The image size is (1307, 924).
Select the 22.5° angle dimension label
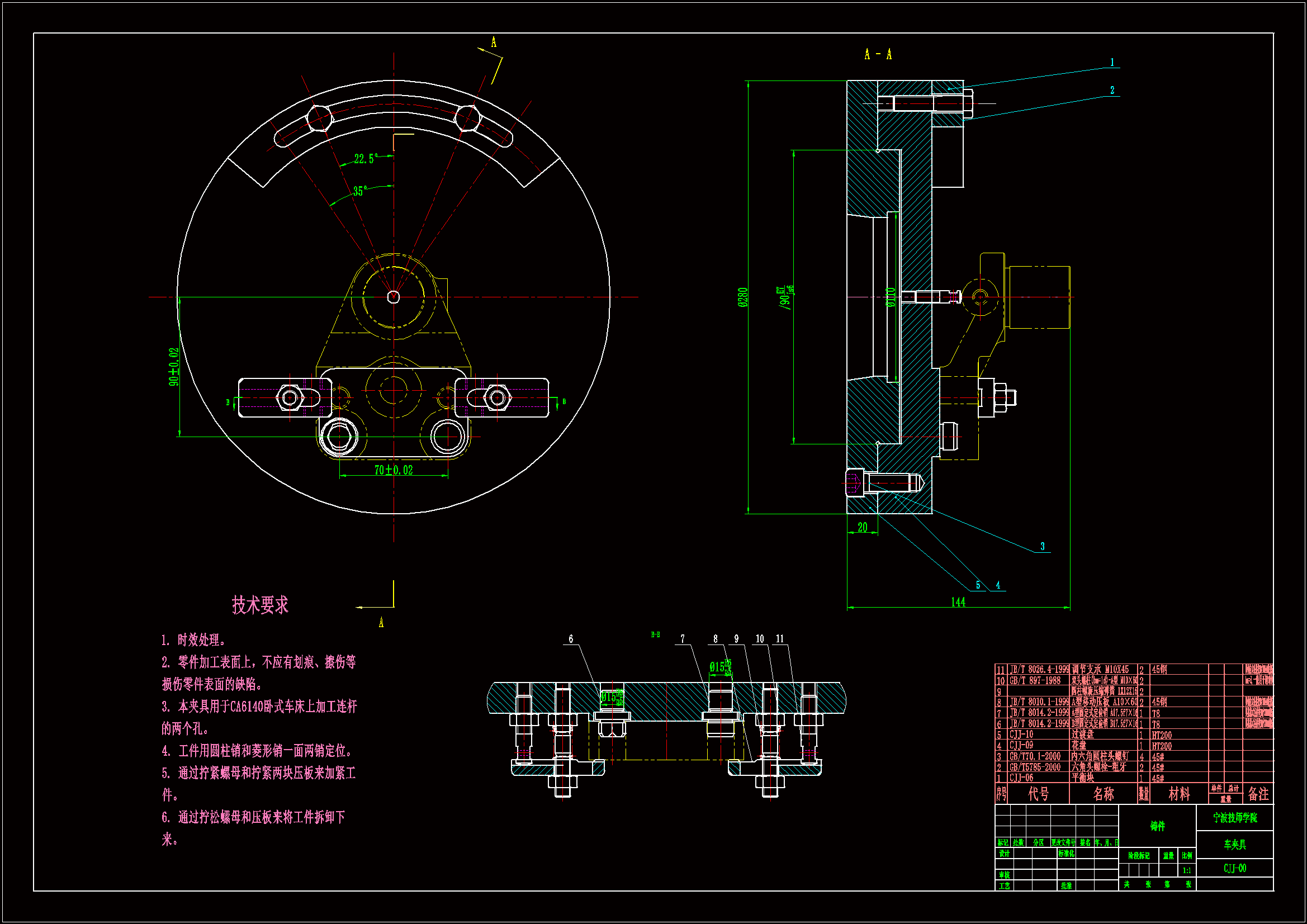pyautogui.click(x=366, y=159)
